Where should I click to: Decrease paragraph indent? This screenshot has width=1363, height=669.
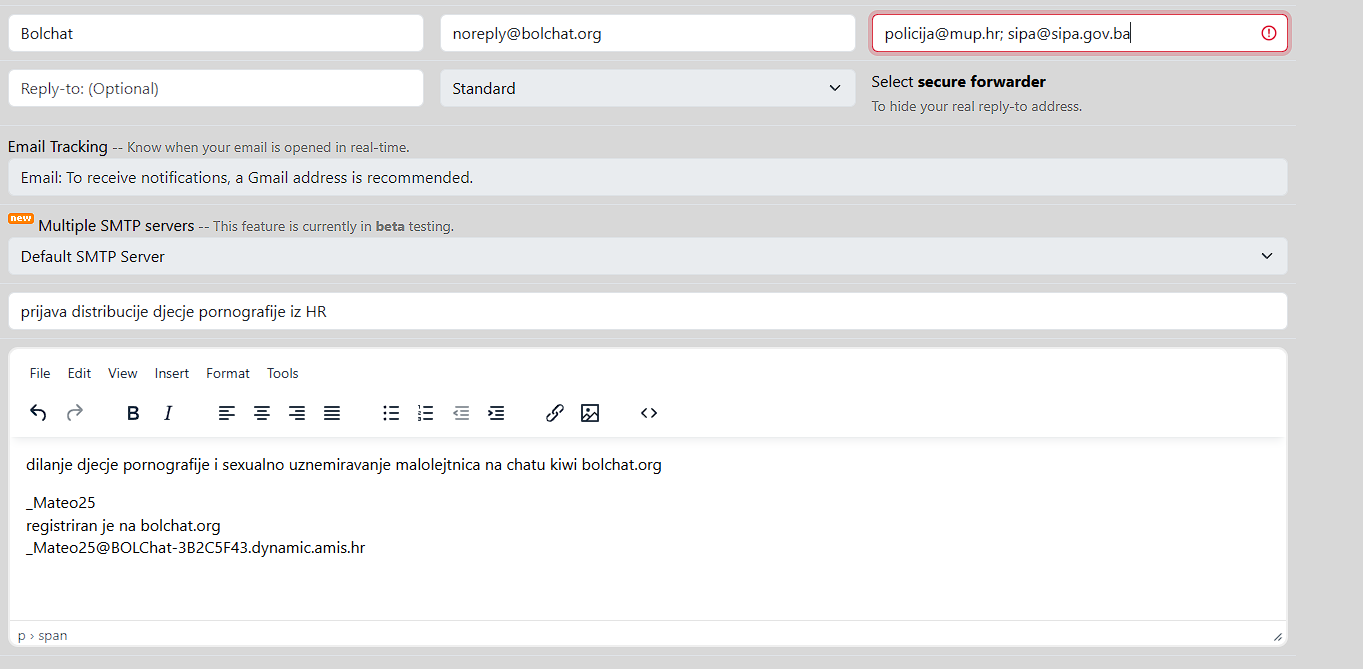pyautogui.click(x=461, y=413)
